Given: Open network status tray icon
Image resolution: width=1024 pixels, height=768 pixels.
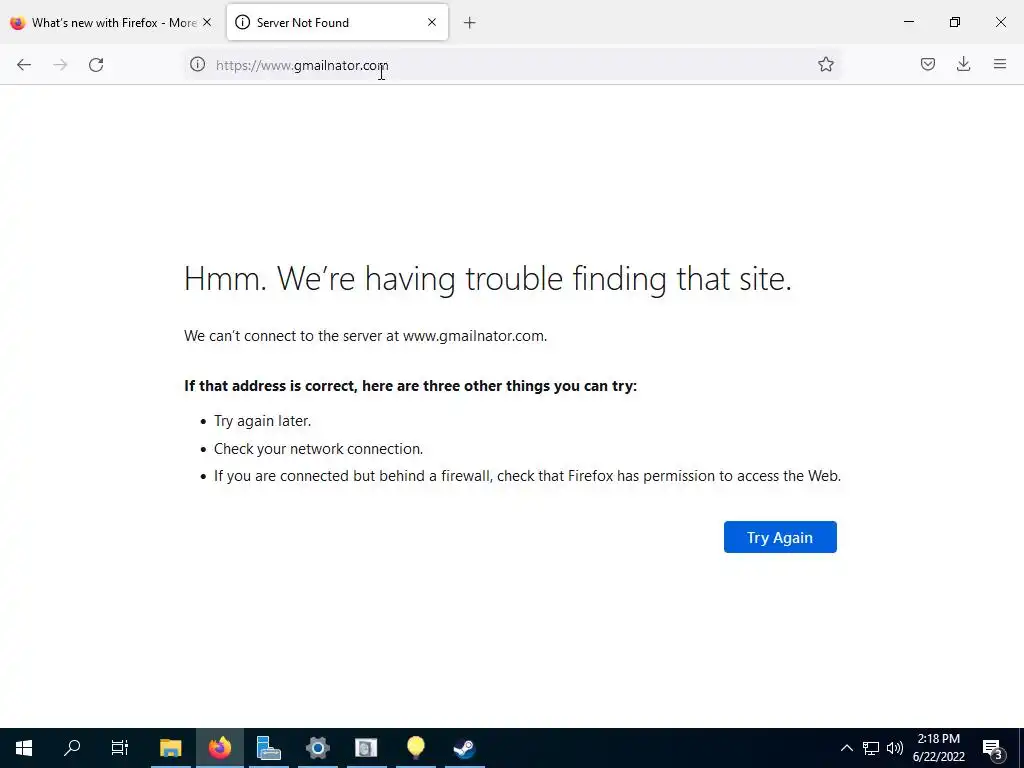Looking at the screenshot, I should pyautogui.click(x=871, y=748).
